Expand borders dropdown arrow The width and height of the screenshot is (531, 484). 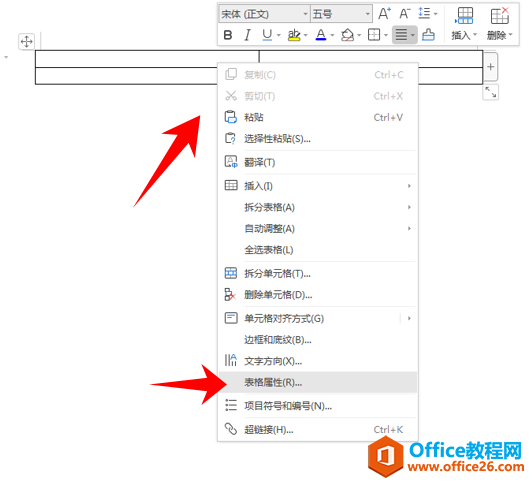pos(386,35)
